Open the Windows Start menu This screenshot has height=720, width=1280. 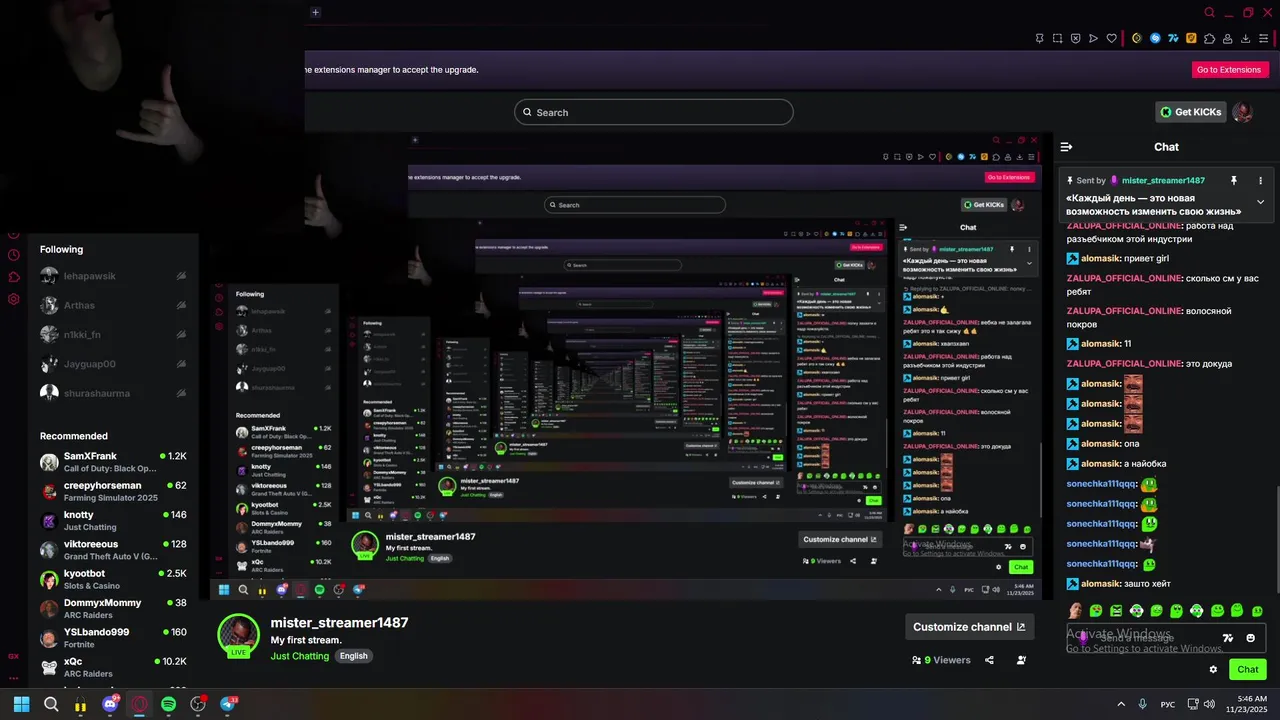click(x=21, y=704)
